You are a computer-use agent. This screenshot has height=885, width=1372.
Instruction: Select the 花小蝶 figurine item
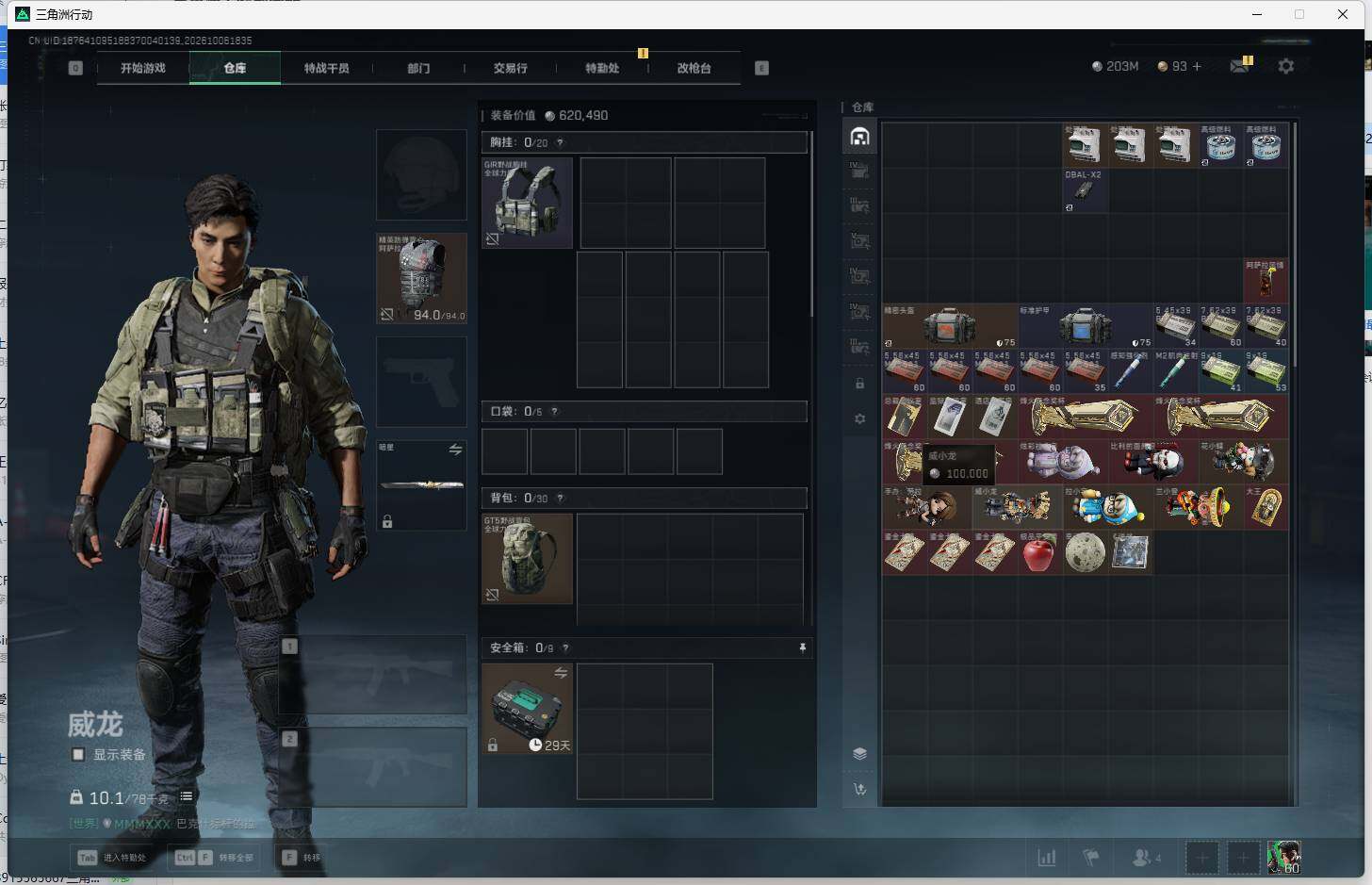(1244, 462)
